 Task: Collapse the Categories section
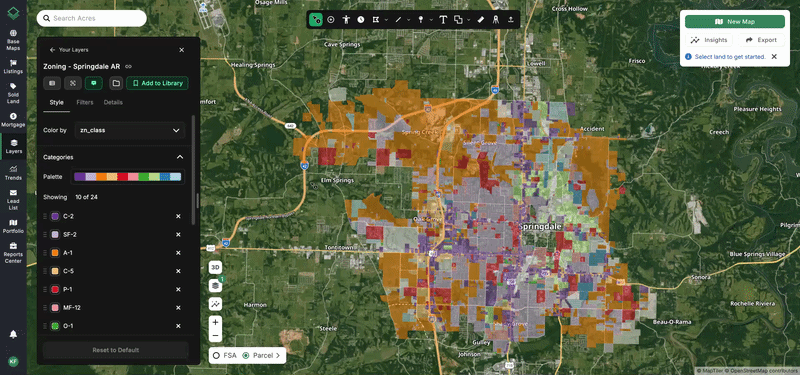tap(180, 157)
